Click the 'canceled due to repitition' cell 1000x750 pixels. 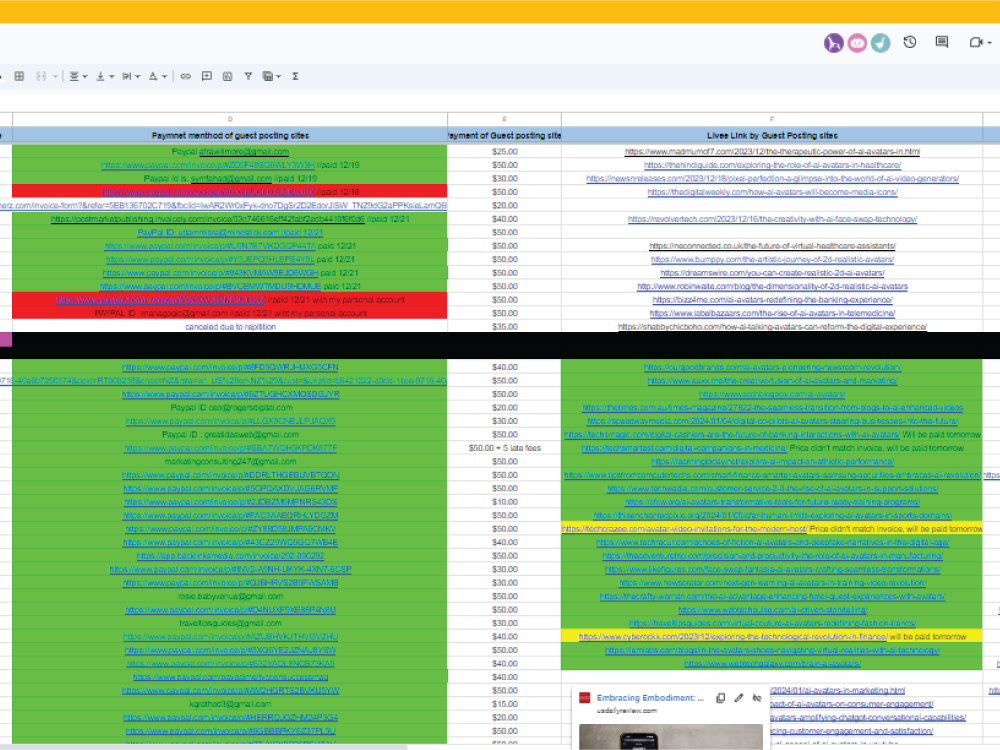click(x=230, y=327)
